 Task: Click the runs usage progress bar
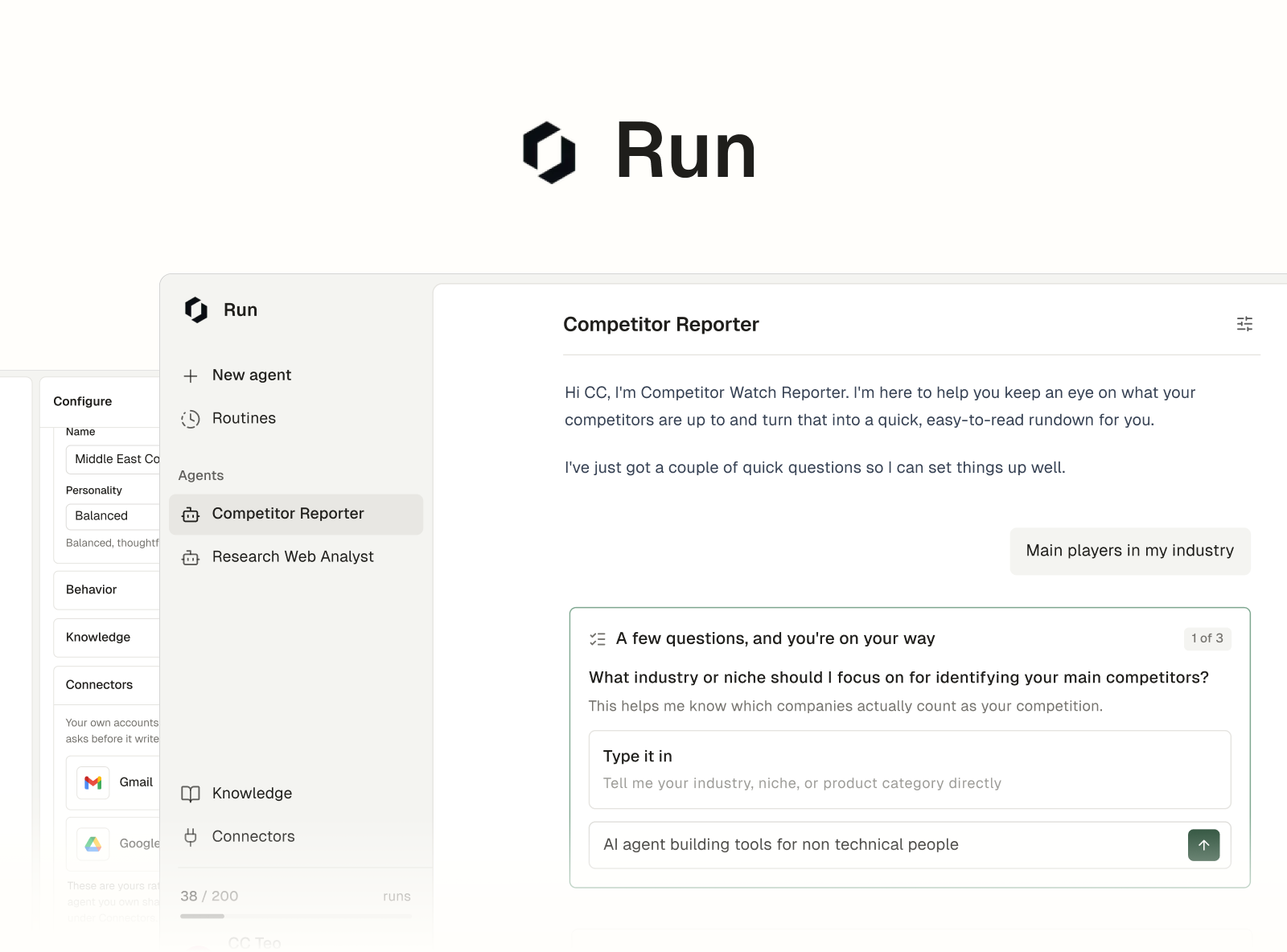[x=296, y=917]
